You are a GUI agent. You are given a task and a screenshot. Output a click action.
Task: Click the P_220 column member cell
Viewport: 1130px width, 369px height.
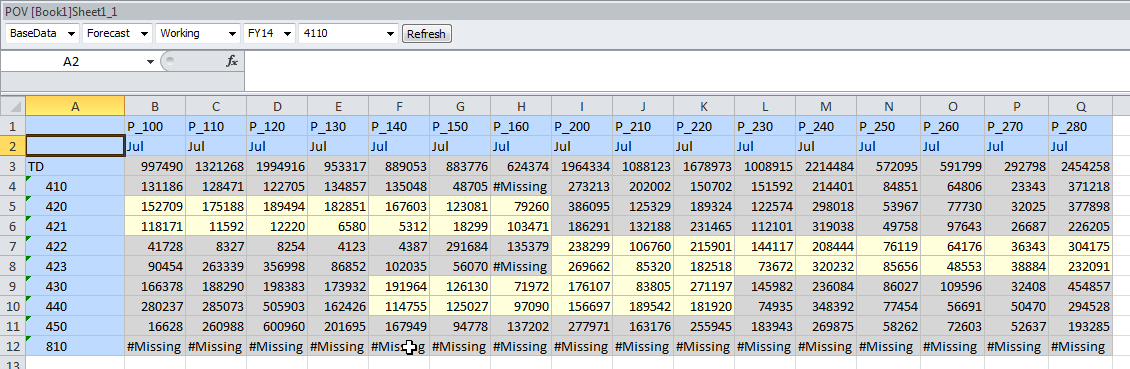coord(704,126)
